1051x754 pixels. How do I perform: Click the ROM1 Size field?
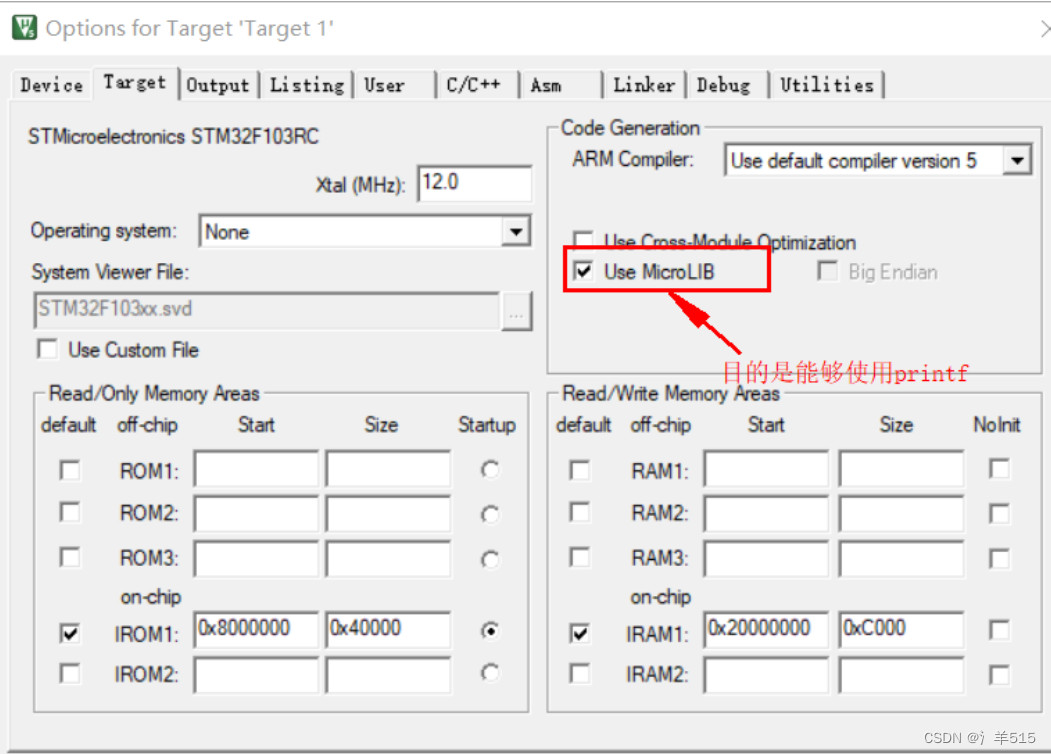388,468
